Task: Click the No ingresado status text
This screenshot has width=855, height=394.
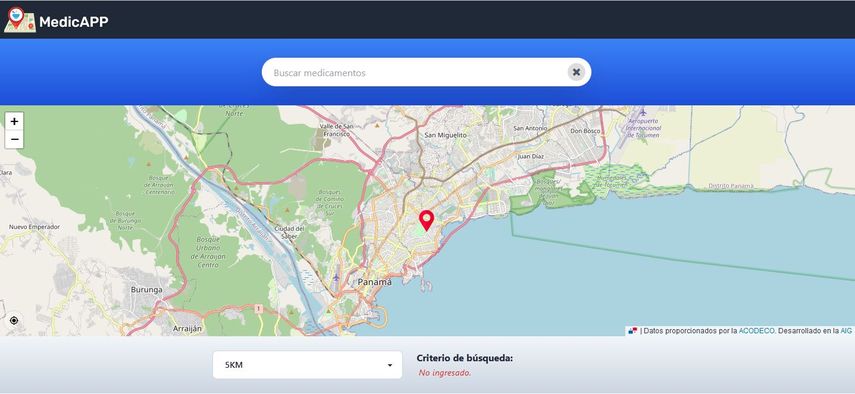Action: pos(445,373)
